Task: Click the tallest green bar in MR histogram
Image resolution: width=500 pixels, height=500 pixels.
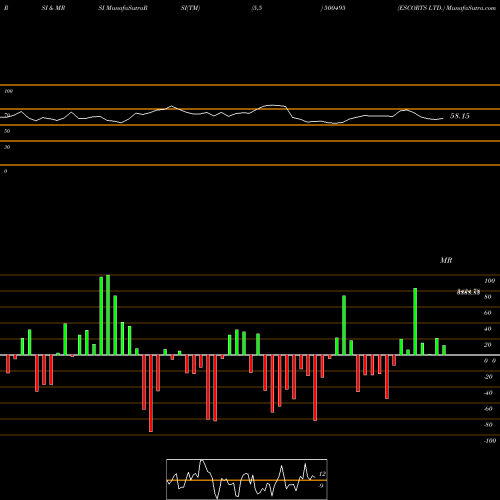Action: [x=108, y=315]
